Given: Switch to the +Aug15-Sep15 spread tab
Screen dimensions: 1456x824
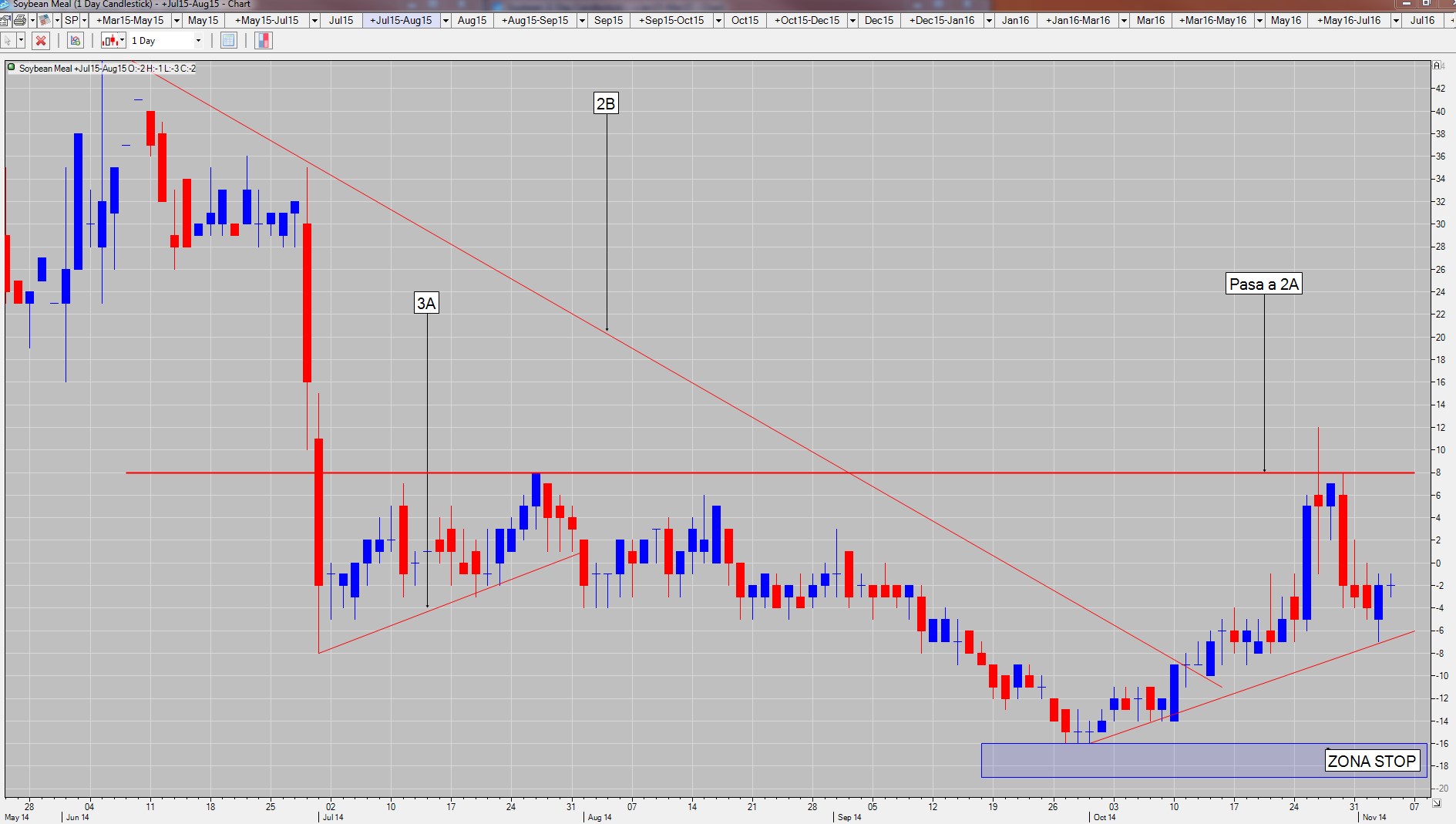Looking at the screenshot, I should coord(535,20).
